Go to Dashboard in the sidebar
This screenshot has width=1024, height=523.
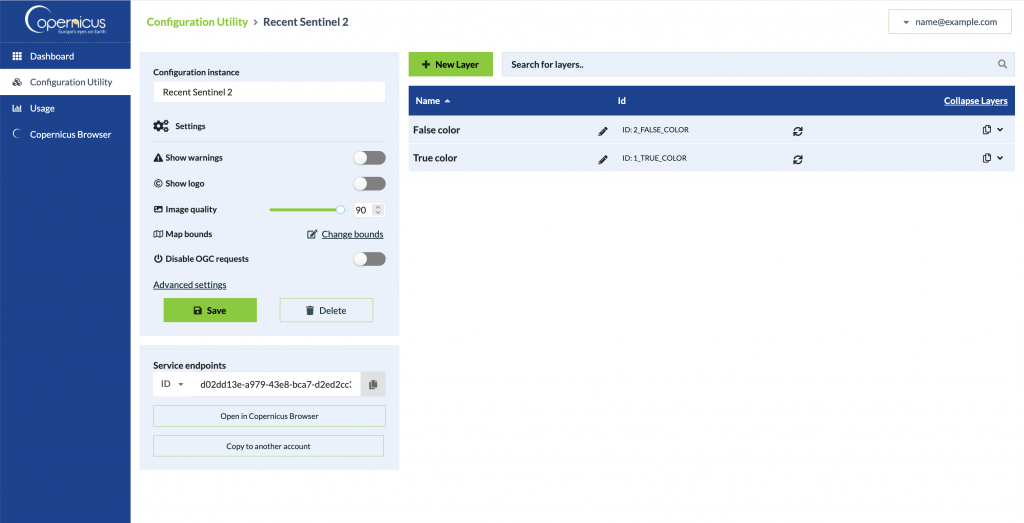pyautogui.click(x=51, y=57)
